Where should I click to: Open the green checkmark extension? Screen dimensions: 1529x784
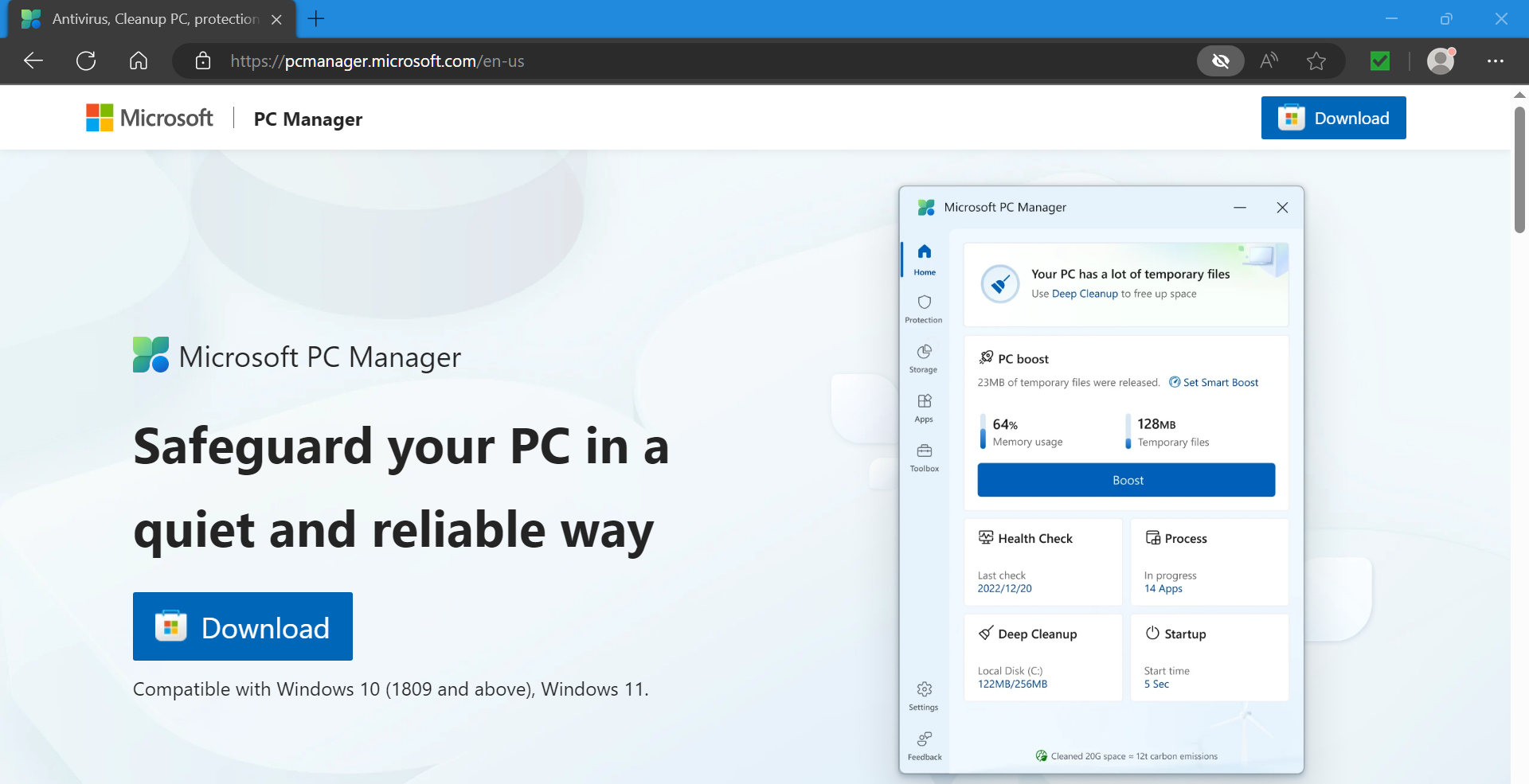(x=1380, y=60)
